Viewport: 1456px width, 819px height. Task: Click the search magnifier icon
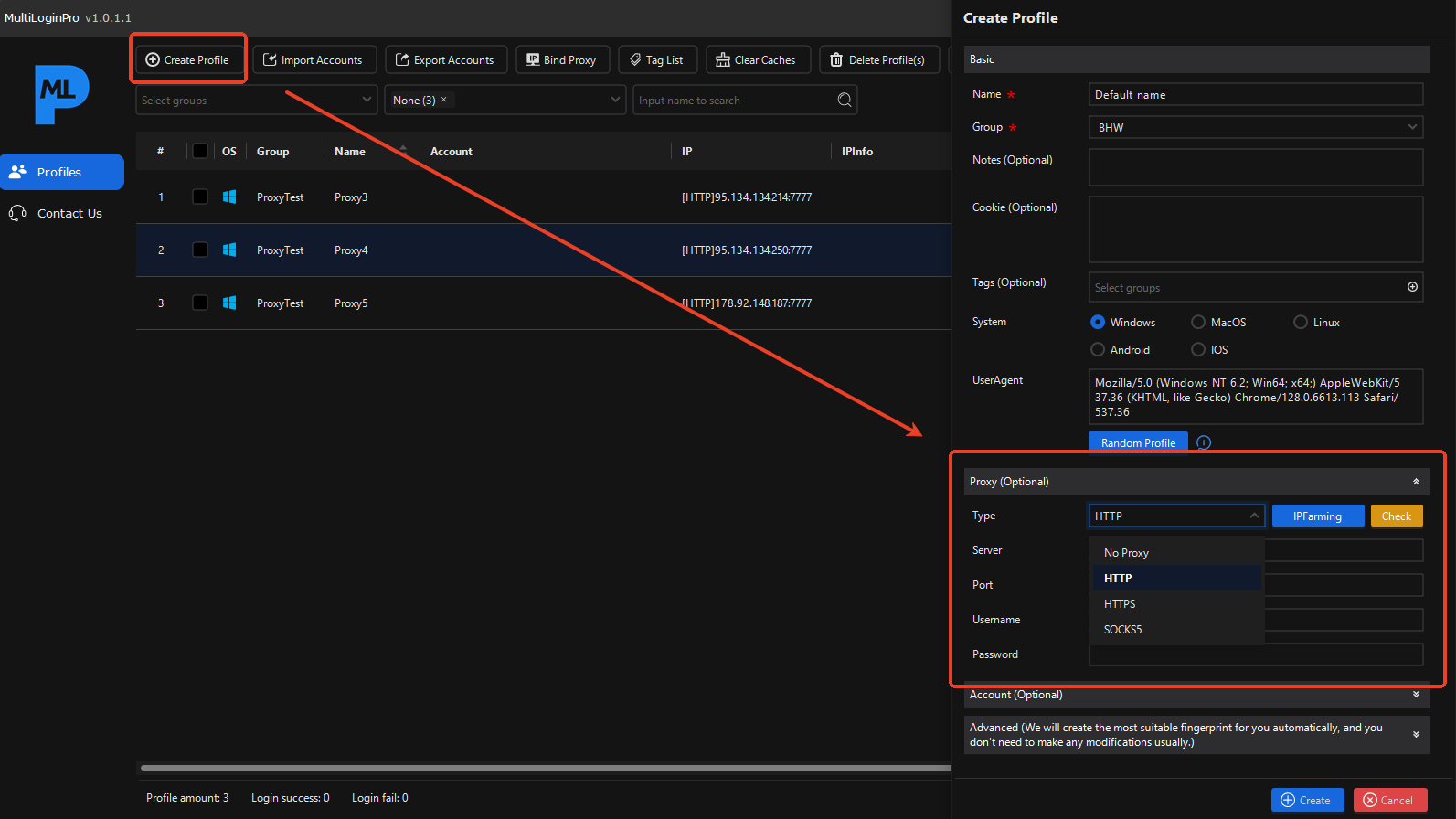point(845,100)
